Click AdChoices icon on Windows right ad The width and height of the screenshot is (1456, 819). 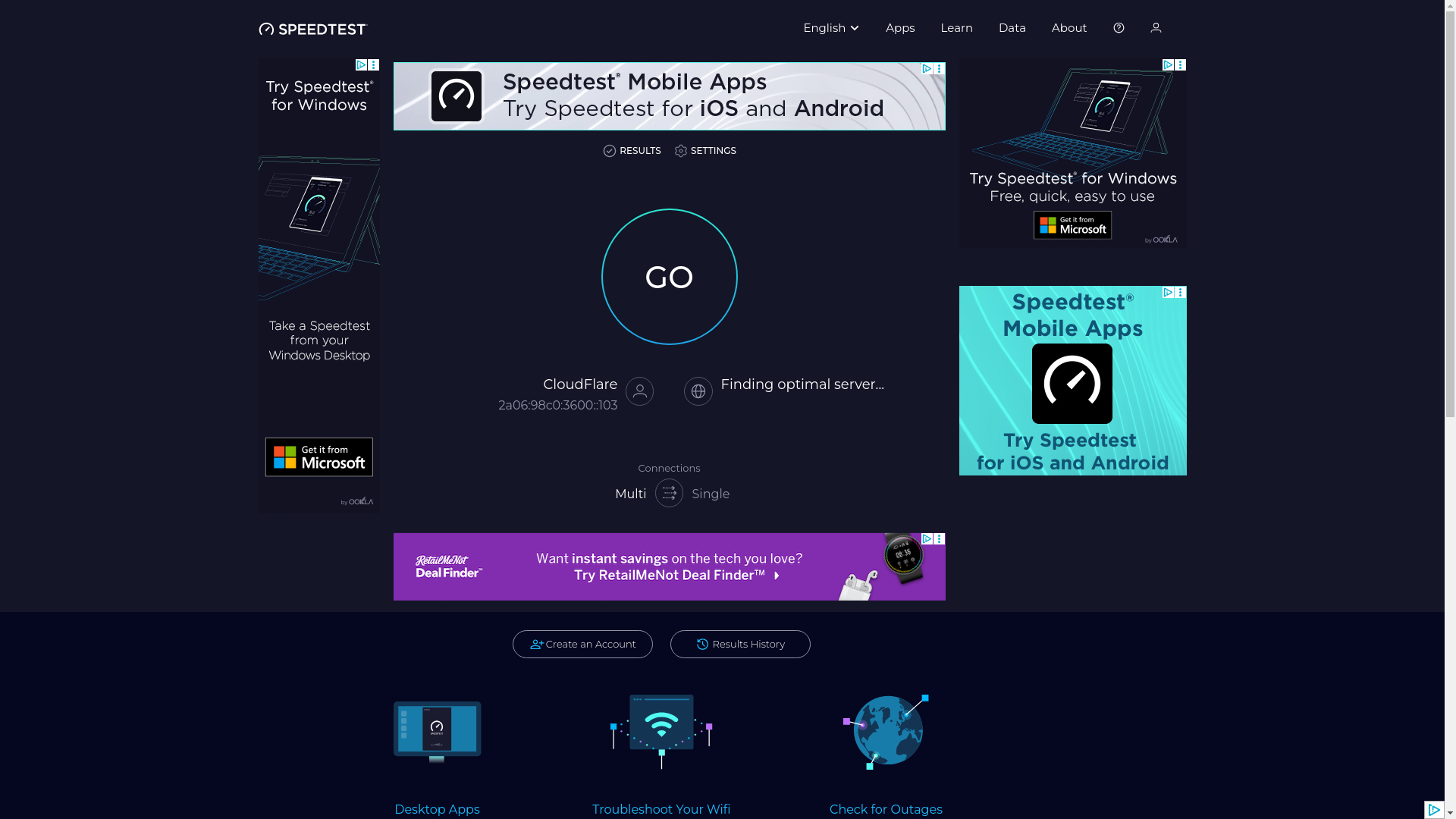(1168, 65)
